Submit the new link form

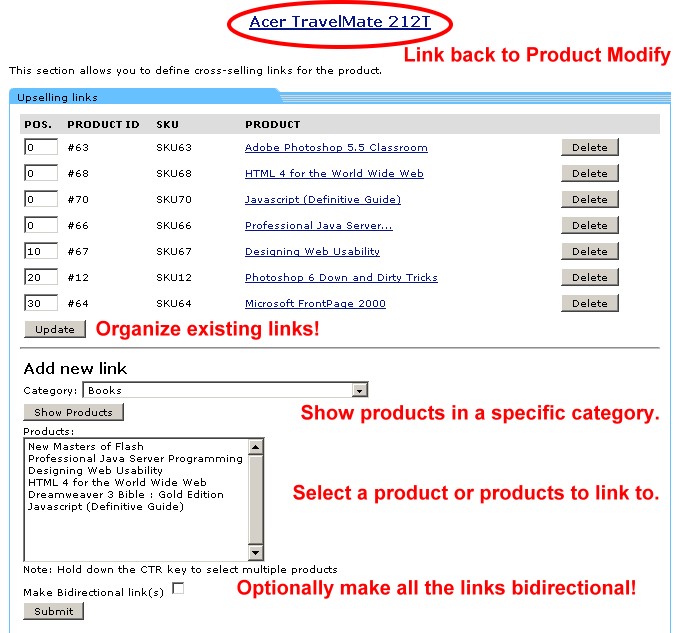coord(54,611)
